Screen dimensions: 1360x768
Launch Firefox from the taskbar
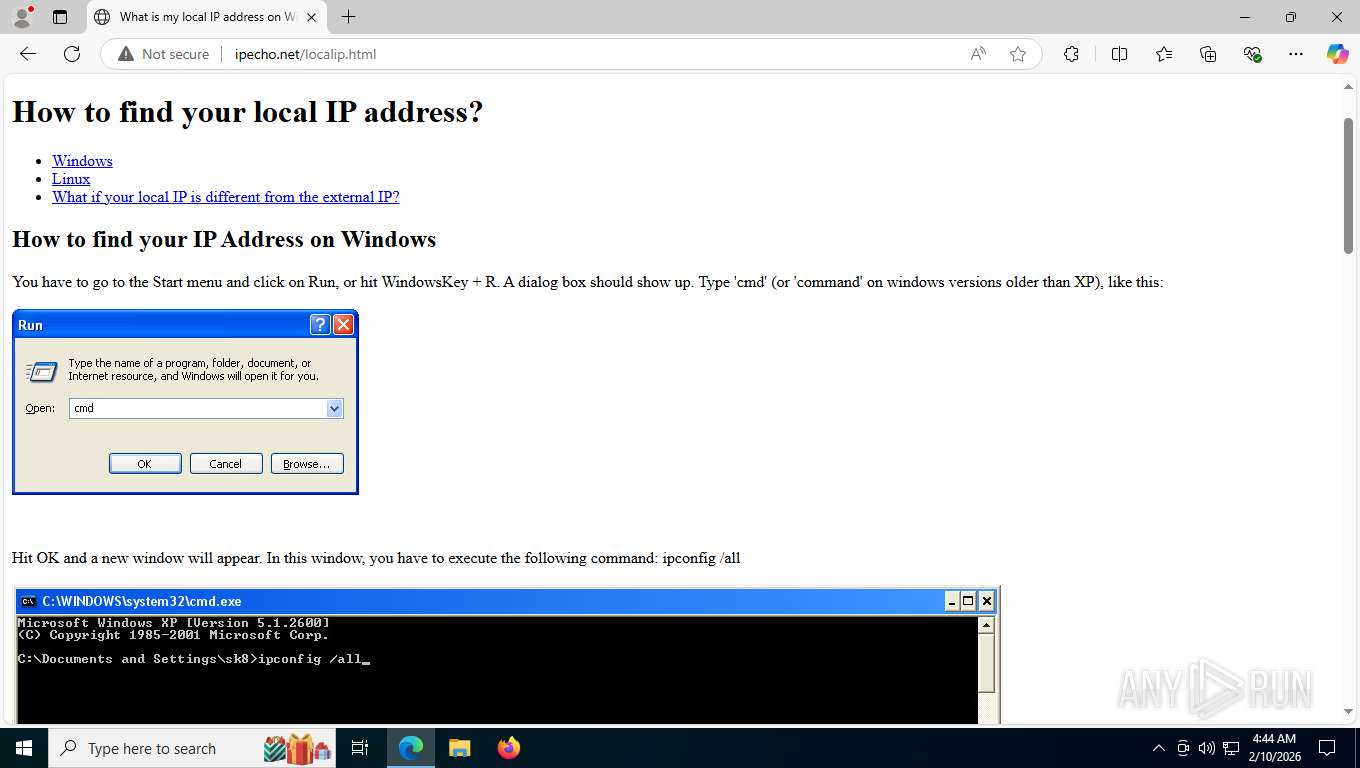(x=508, y=748)
